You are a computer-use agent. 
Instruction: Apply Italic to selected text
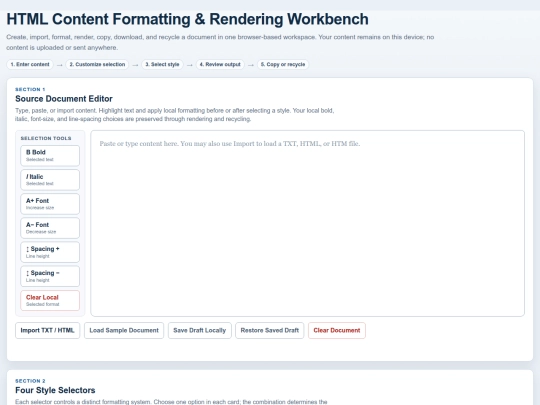[x=50, y=180]
